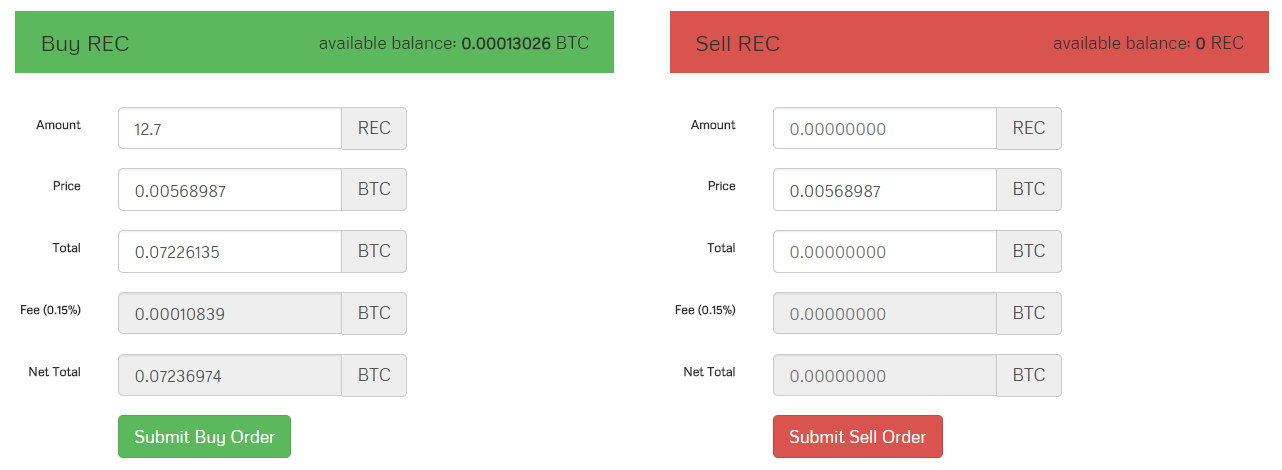Click the Buy Net Total field
Image resolution: width=1282 pixels, height=470 pixels.
click(x=230, y=376)
